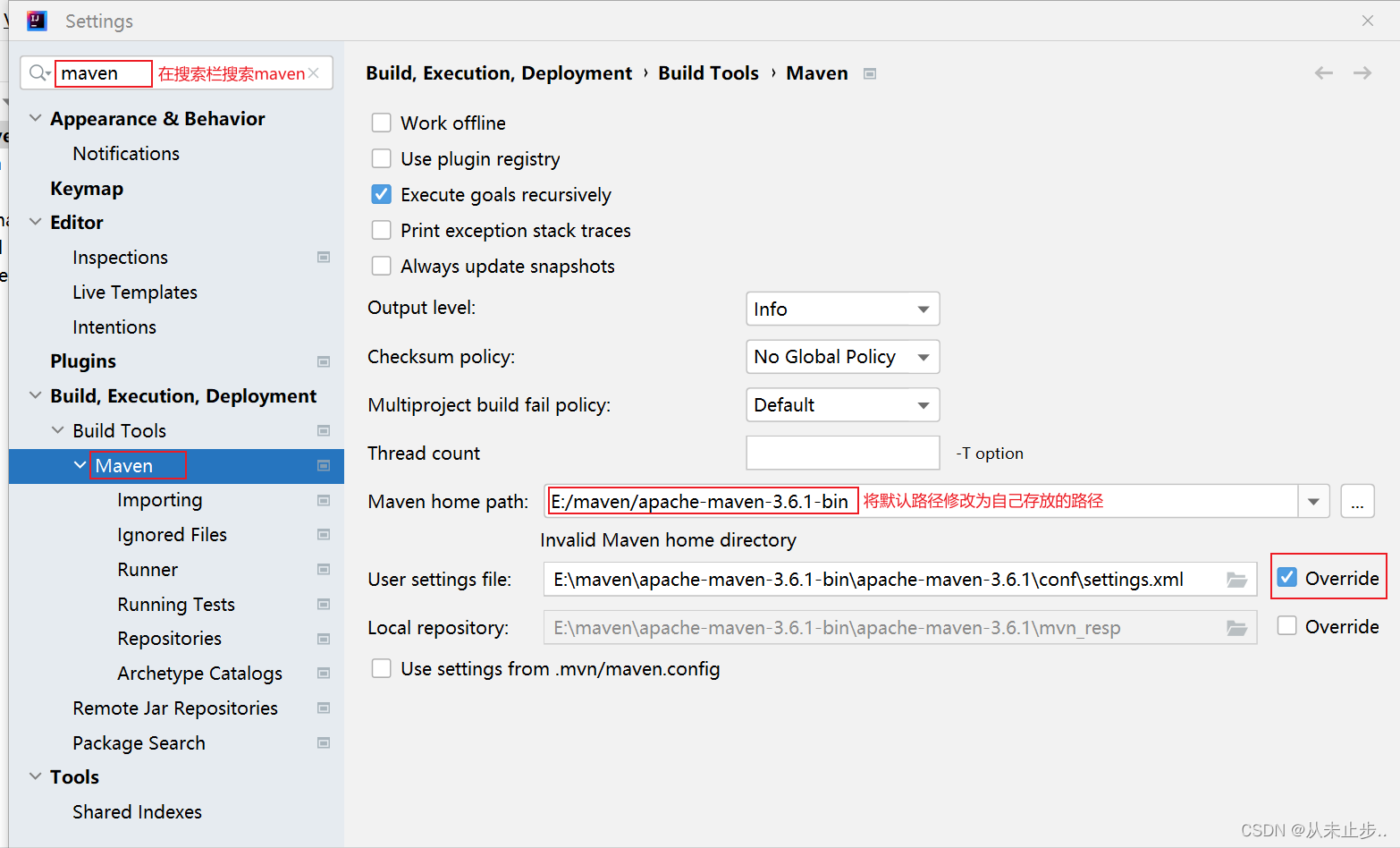The image size is (1400, 848).
Task: Collapse the Tools tree node
Action: click(36, 776)
